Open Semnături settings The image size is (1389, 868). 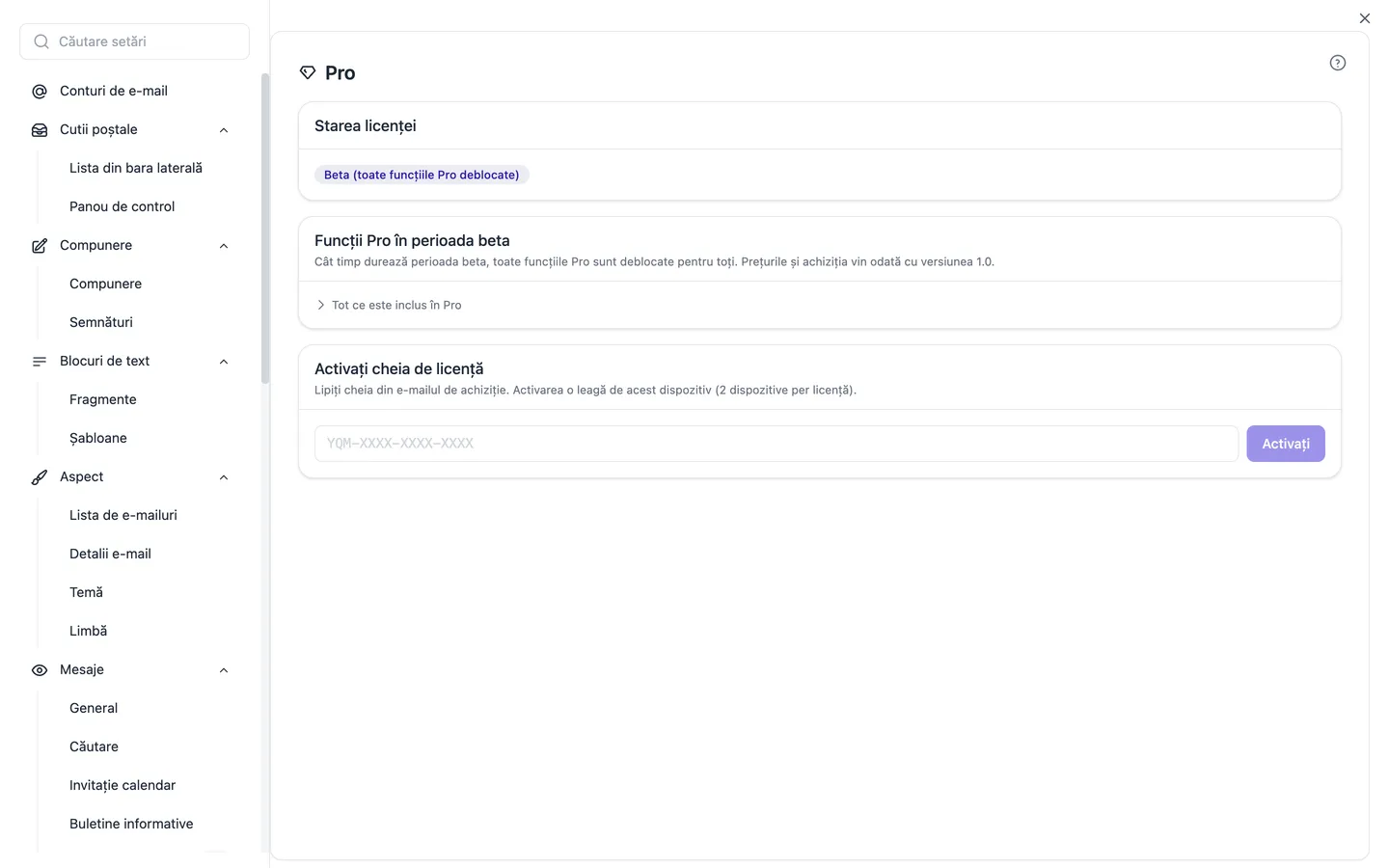pyautogui.click(x=101, y=322)
